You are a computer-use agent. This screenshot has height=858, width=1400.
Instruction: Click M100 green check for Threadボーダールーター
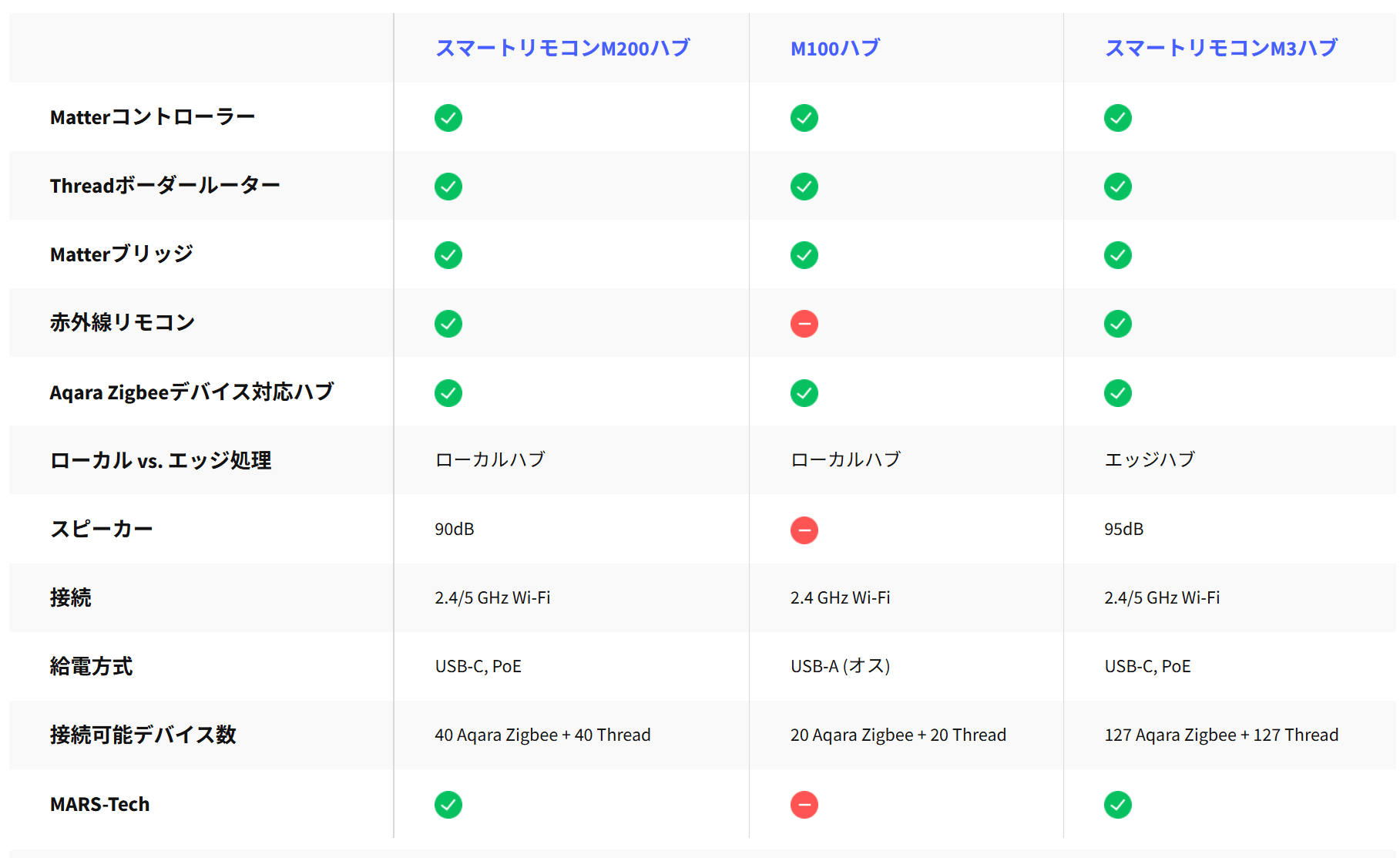[804, 187]
